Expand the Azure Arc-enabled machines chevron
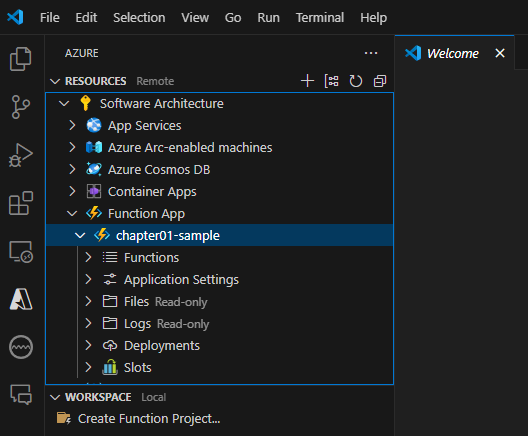Screen dimensions: 528x436 [72, 147]
